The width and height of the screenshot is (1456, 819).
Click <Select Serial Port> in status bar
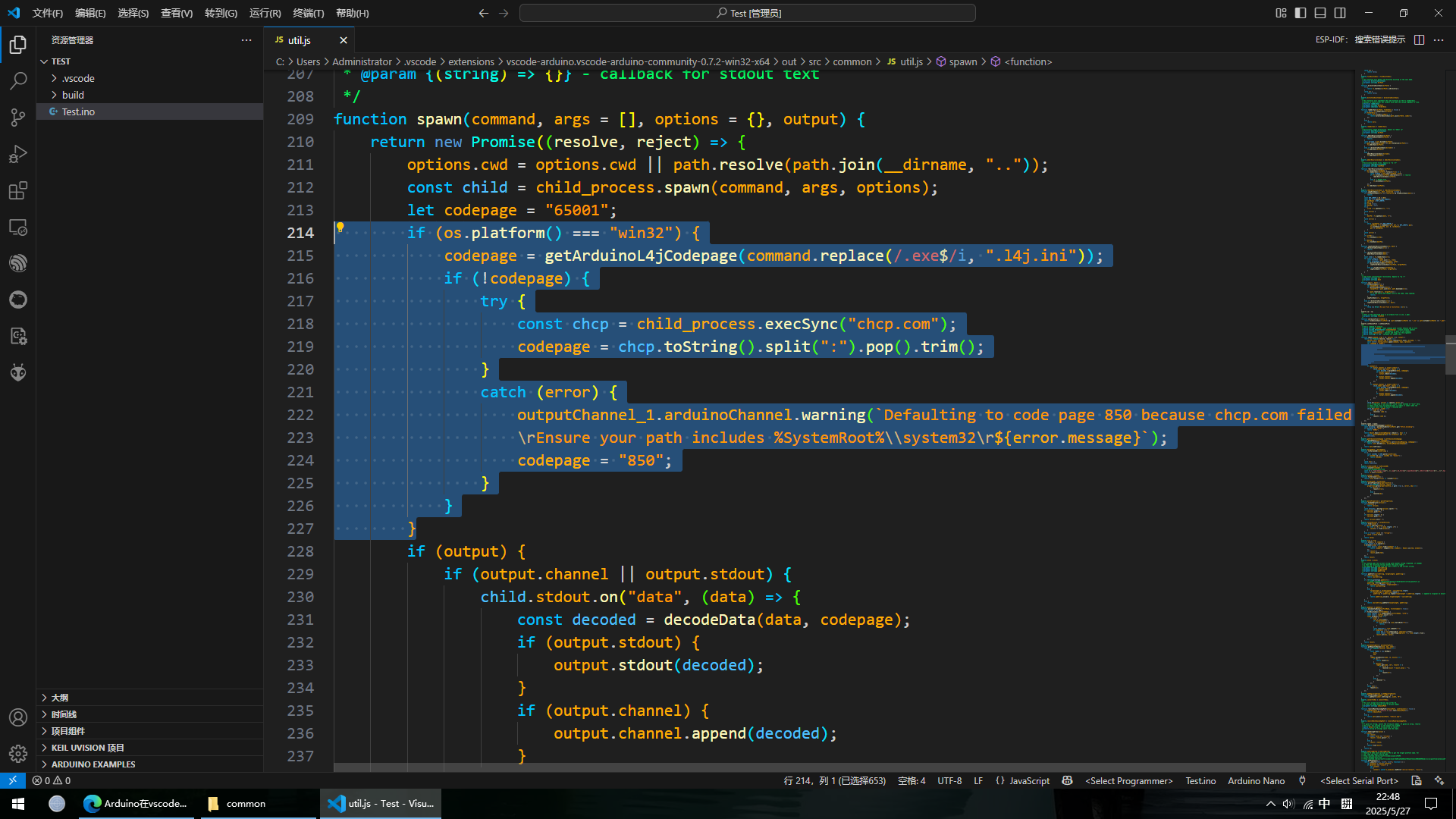pos(1359,781)
